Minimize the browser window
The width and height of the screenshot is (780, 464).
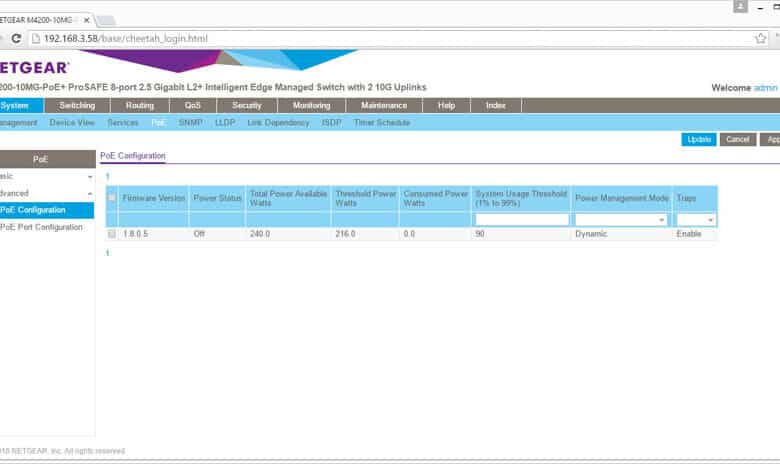pyautogui.click(x=761, y=8)
